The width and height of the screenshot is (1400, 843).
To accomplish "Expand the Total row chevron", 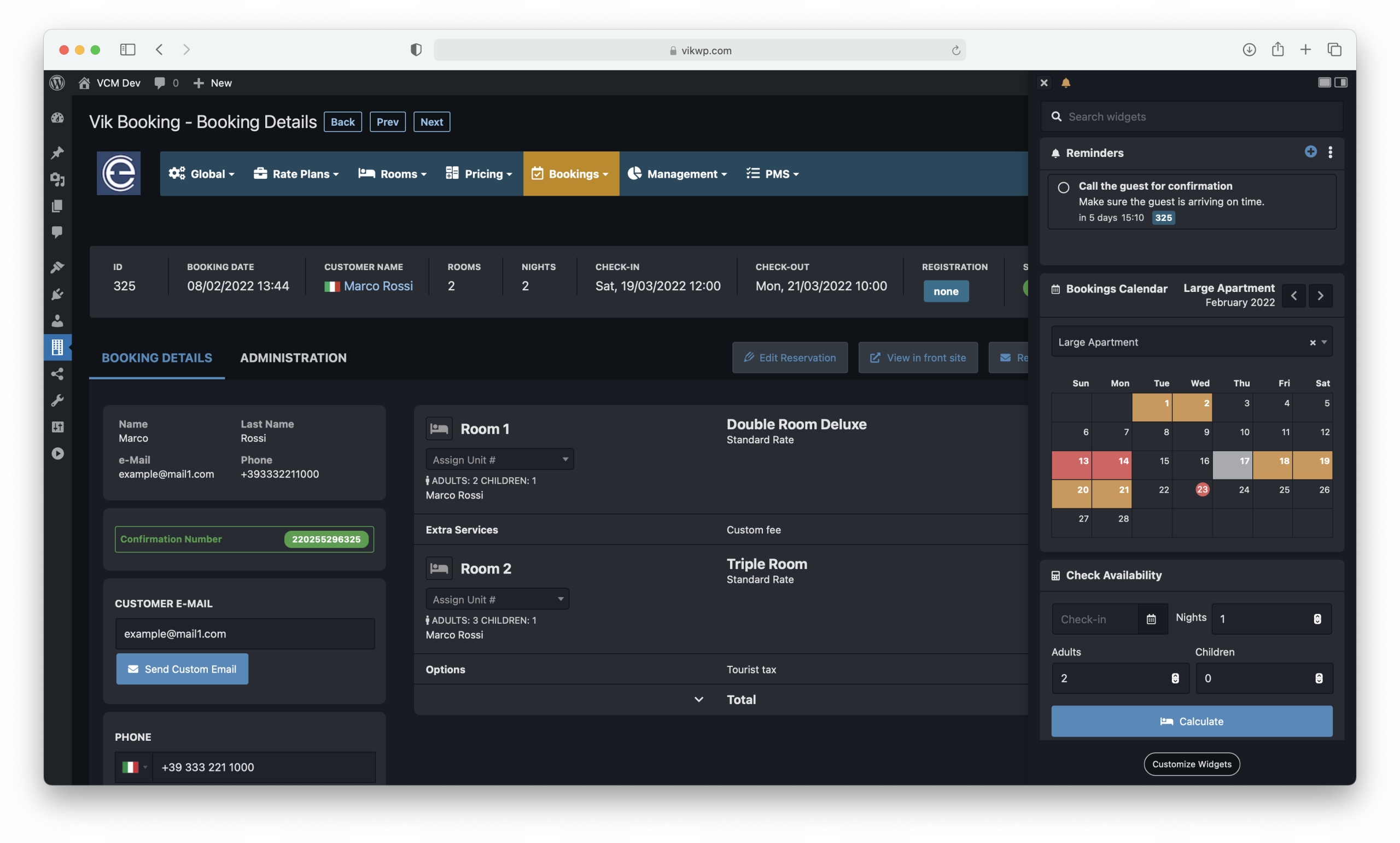I will (x=699, y=699).
